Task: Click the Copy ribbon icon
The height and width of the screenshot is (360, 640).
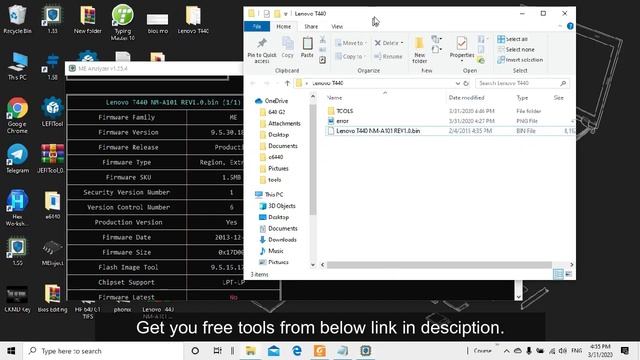Action: (x=287, y=47)
